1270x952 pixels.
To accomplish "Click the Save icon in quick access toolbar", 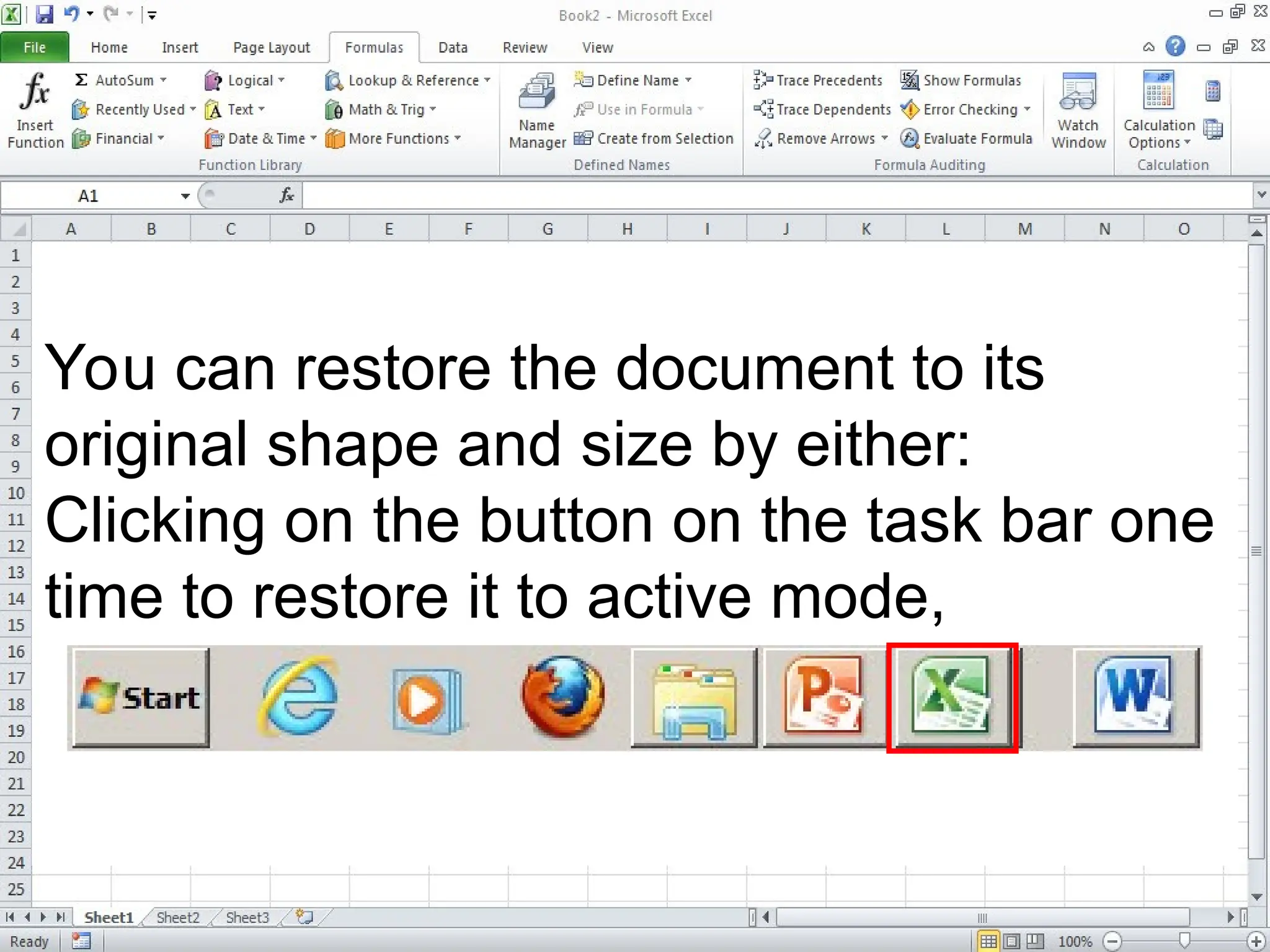I will pos(44,14).
